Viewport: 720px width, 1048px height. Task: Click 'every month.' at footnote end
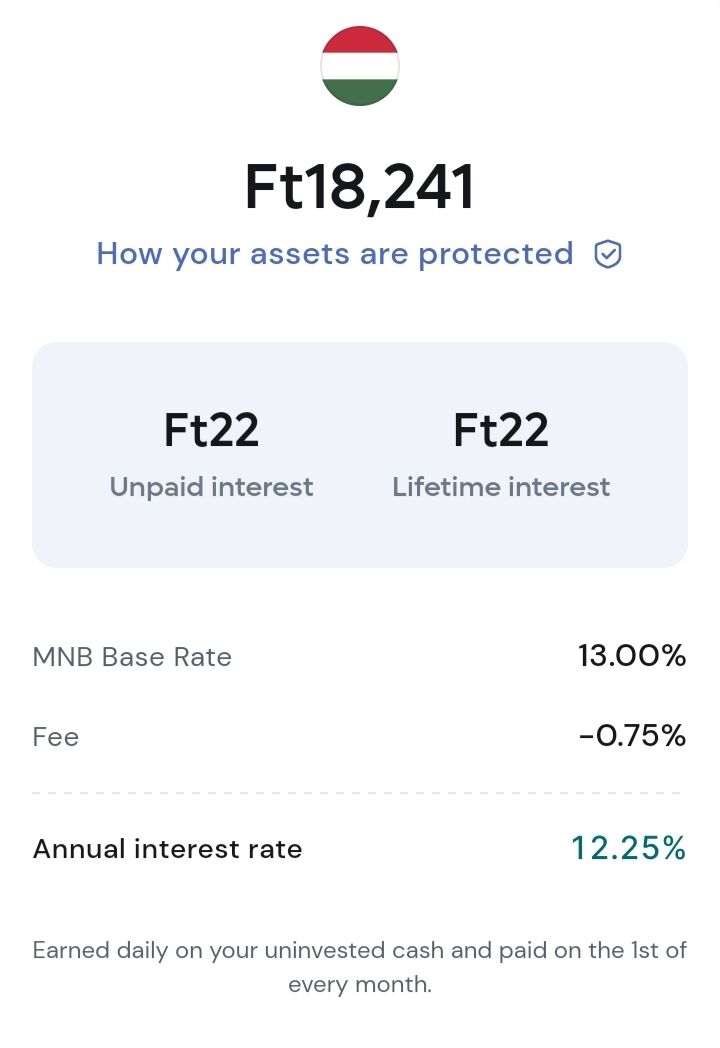360,985
